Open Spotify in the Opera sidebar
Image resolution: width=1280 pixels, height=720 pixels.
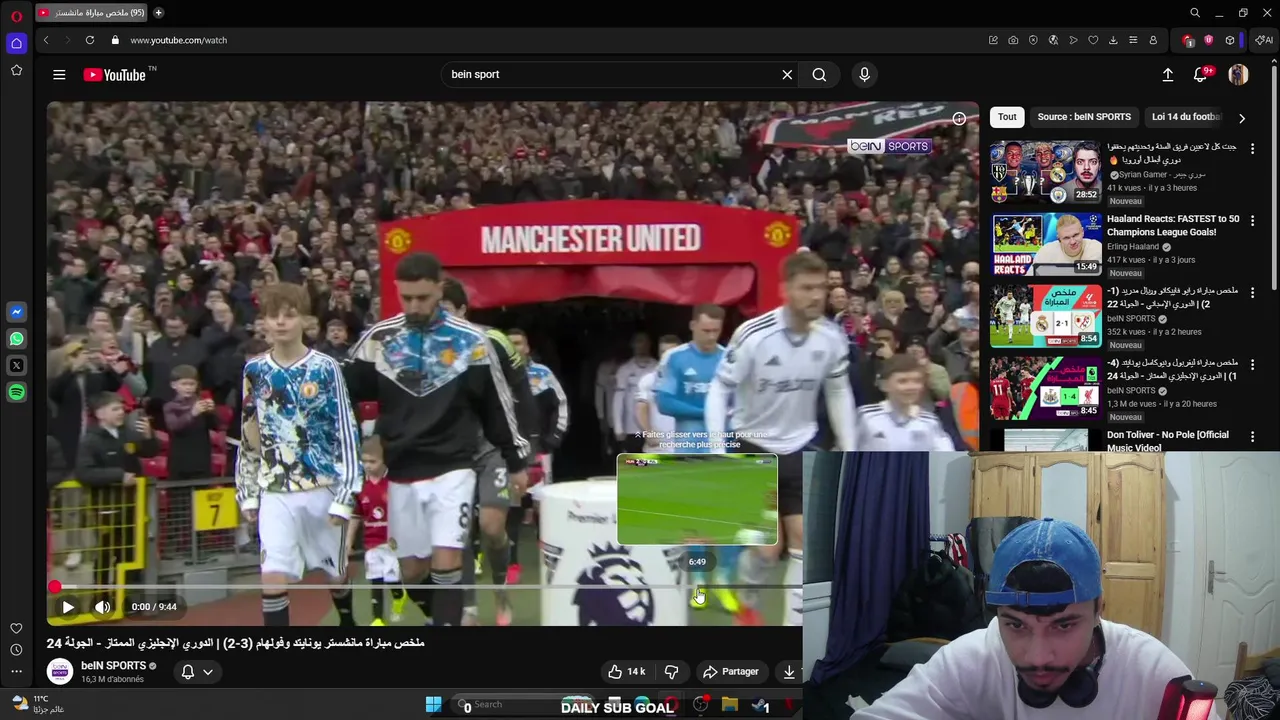coord(16,393)
